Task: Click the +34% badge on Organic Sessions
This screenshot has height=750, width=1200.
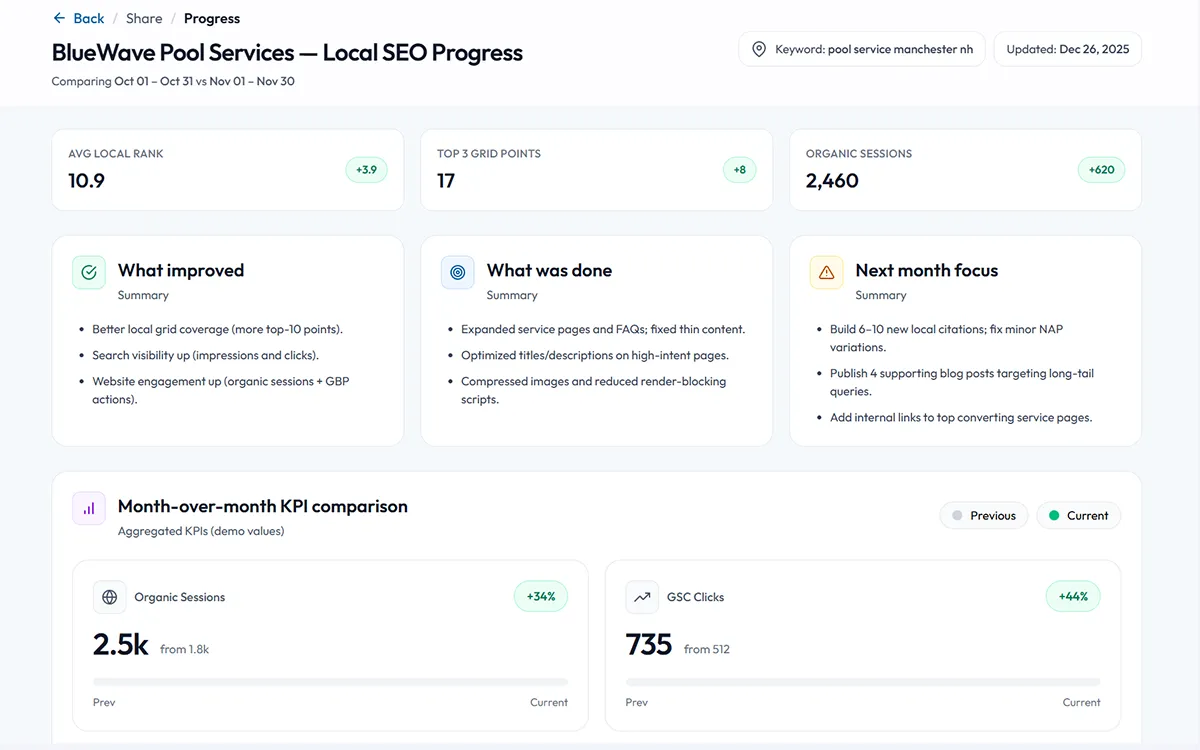Action: click(540, 596)
